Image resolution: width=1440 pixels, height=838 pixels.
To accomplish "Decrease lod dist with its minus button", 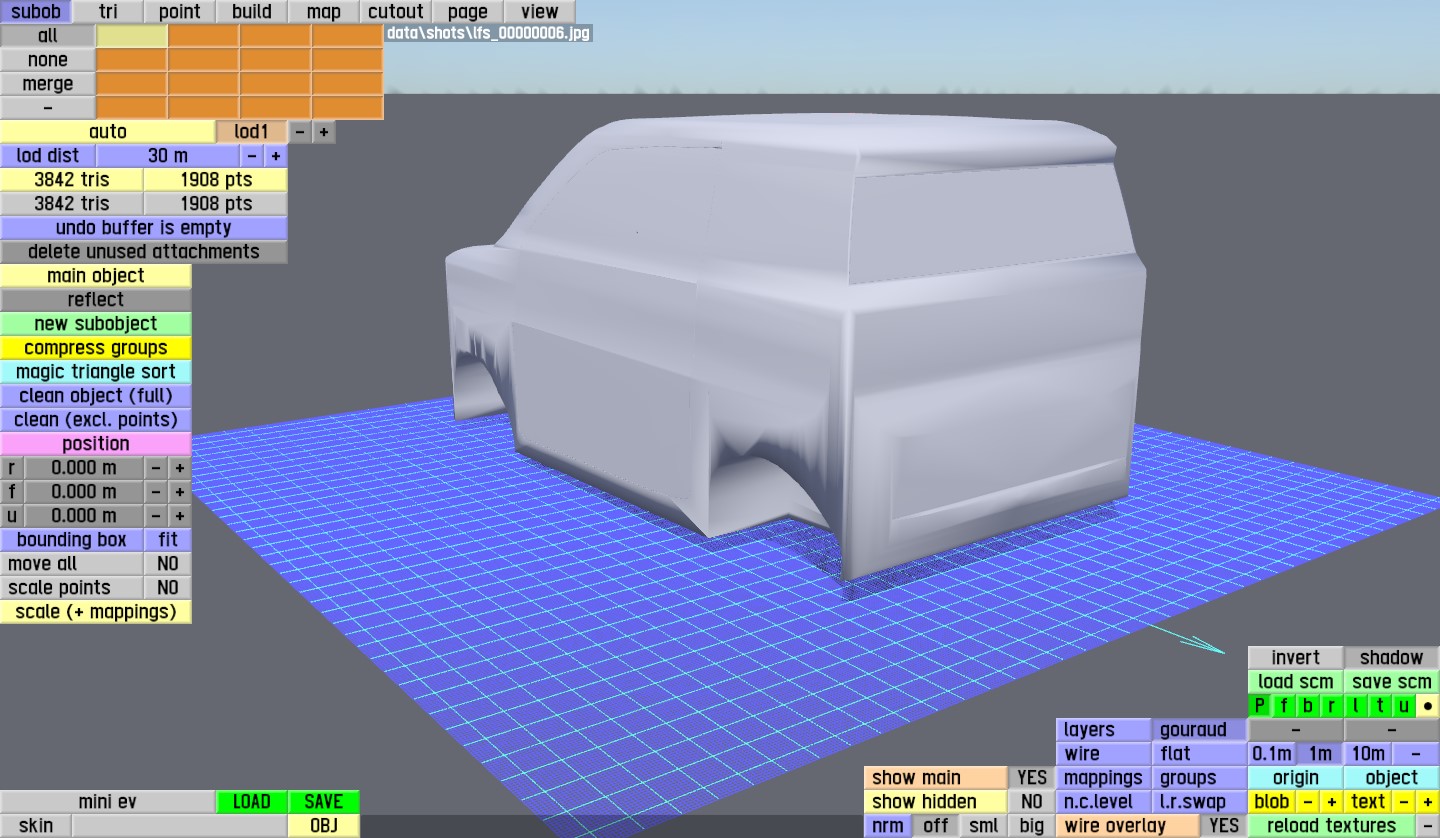I will coord(252,156).
